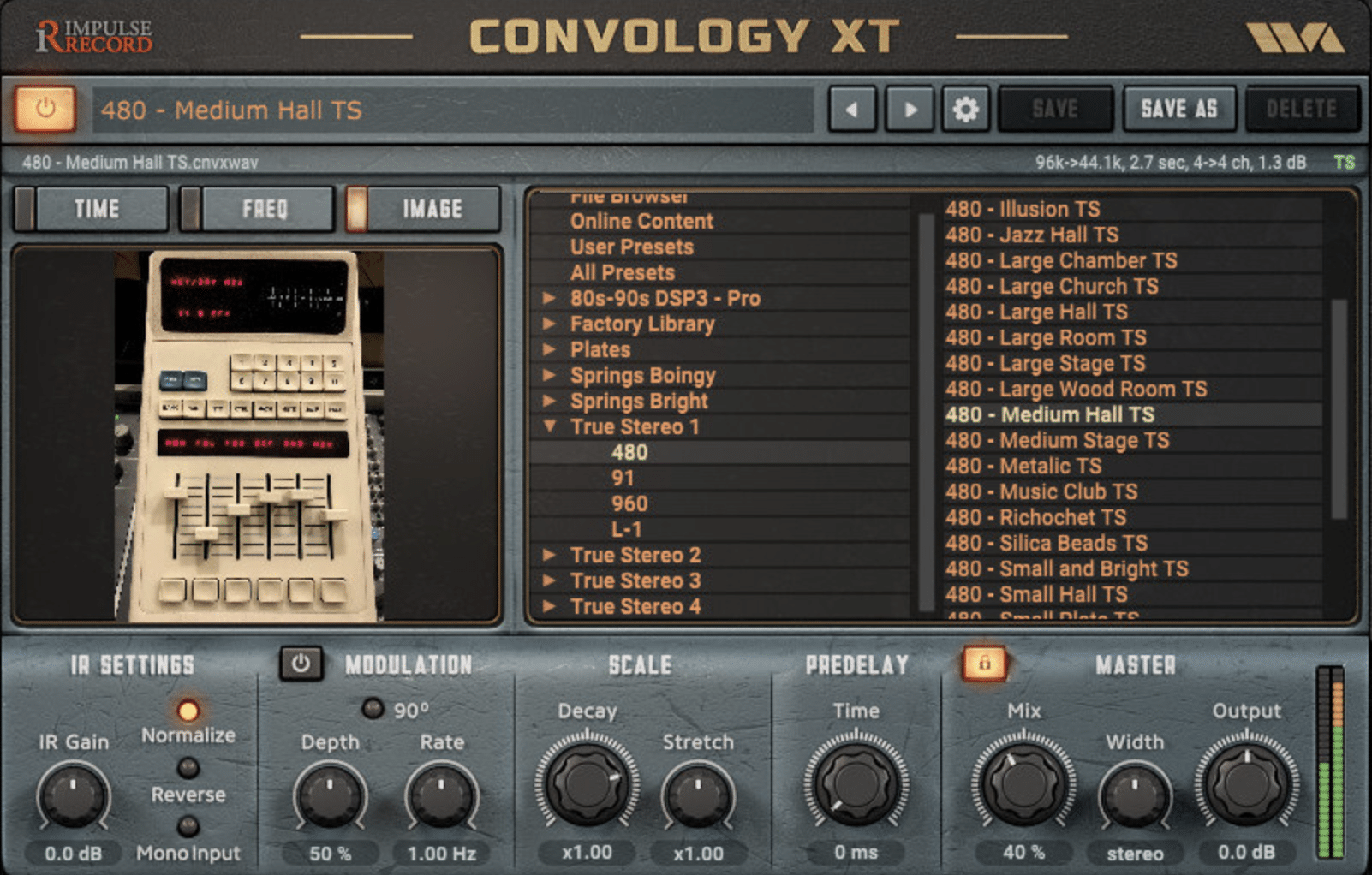Collapse the True Stereo 1 folder
This screenshot has width=1372, height=875.
click(550, 426)
